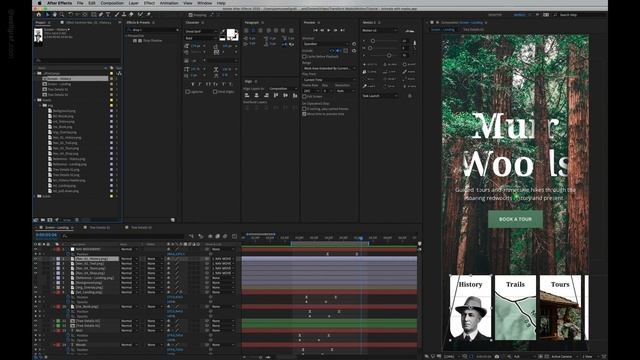The height and width of the screenshot is (360, 640).
Task: Click the top slider knob in Motion panel
Action: pos(373,41)
